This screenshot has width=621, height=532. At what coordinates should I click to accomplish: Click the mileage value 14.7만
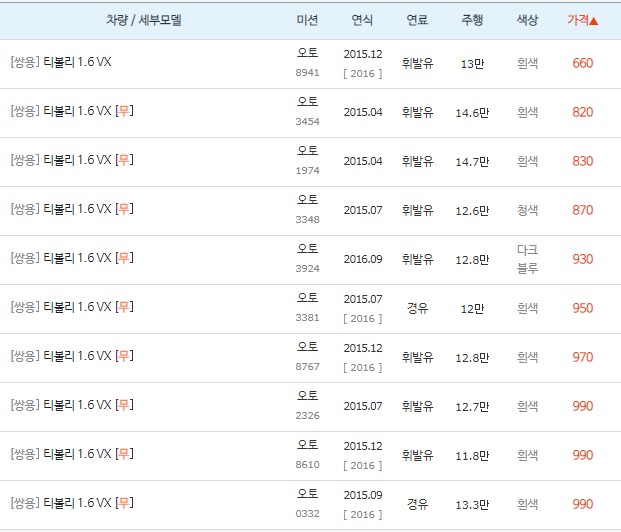(472, 162)
